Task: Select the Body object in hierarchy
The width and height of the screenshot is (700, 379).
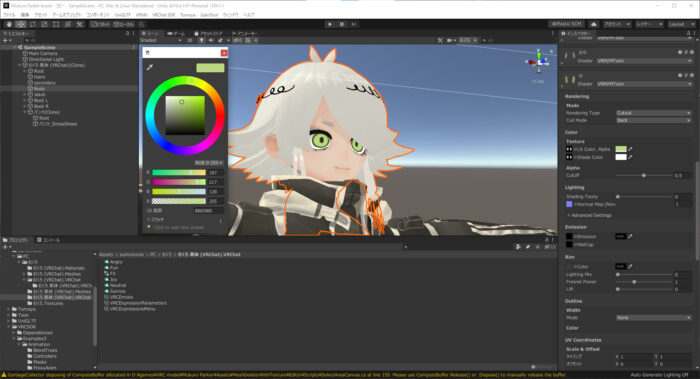Action: (39, 88)
